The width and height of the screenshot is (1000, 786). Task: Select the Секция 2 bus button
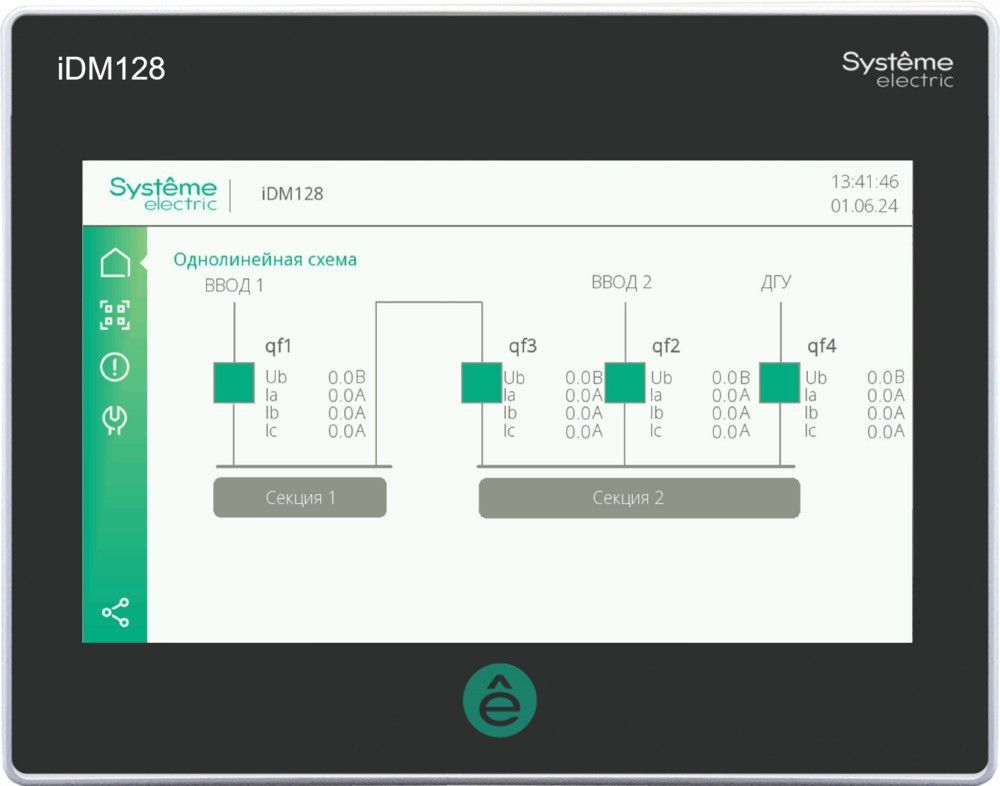coord(639,497)
